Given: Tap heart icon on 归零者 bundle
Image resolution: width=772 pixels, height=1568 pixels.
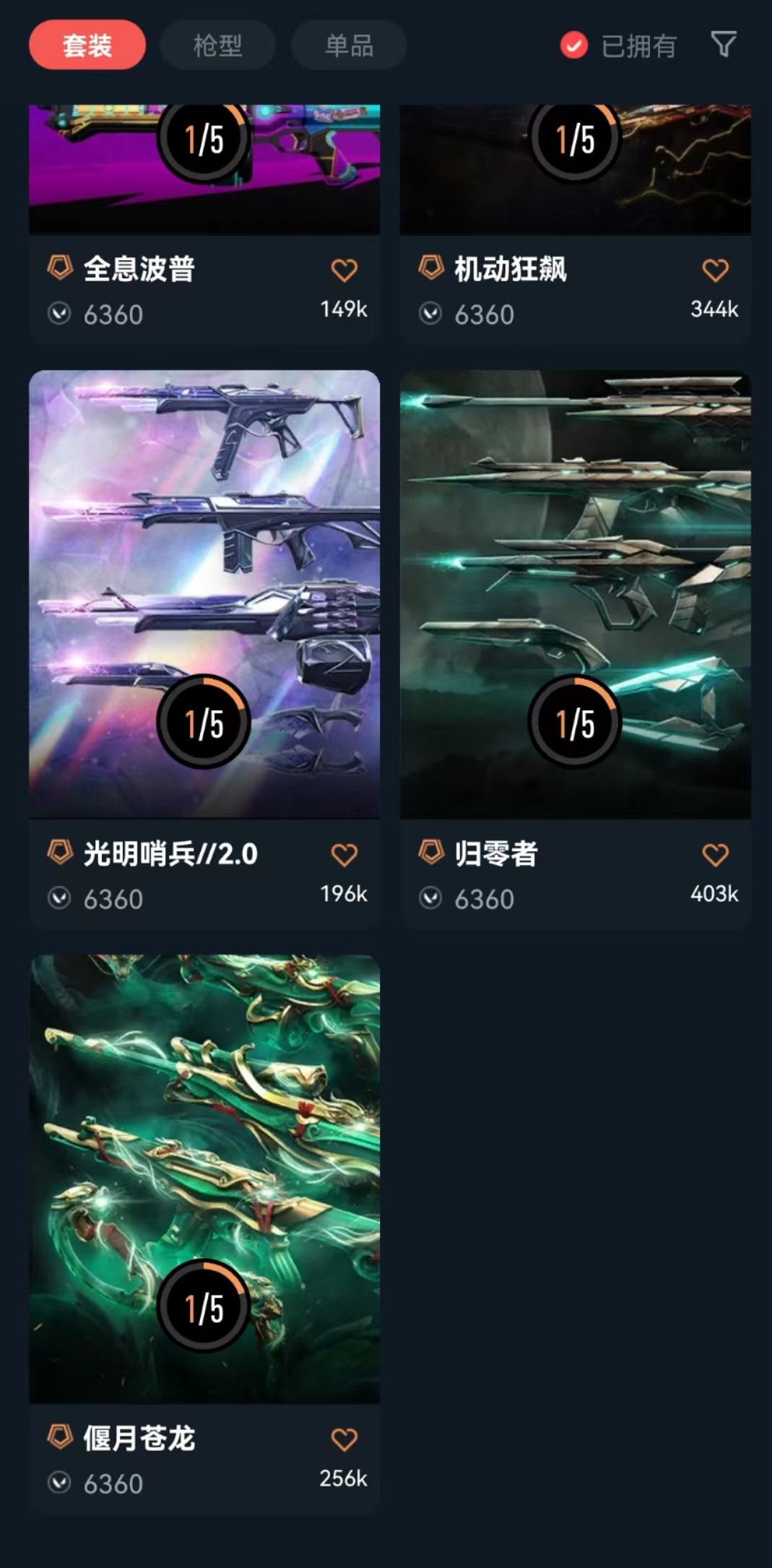Looking at the screenshot, I should 715,855.
